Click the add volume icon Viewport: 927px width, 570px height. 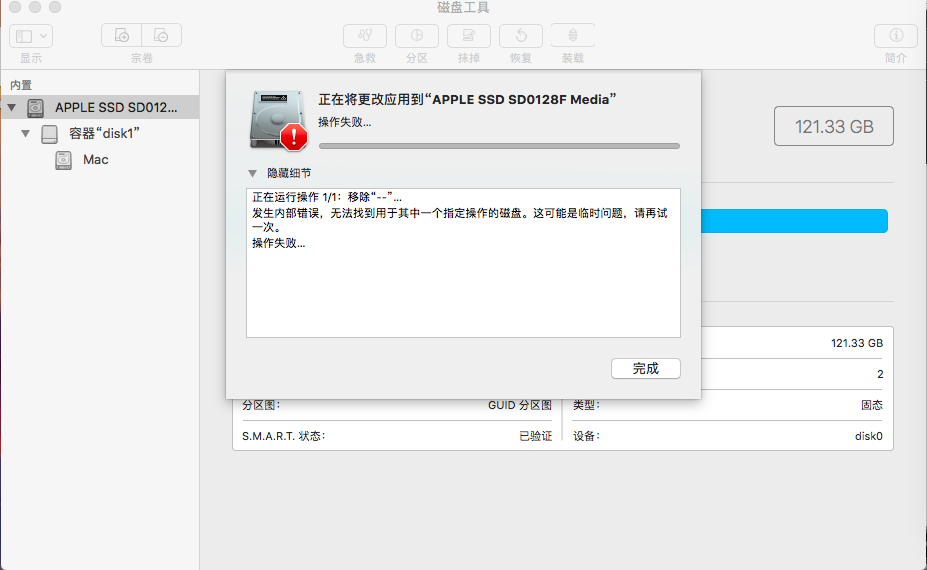[122, 36]
